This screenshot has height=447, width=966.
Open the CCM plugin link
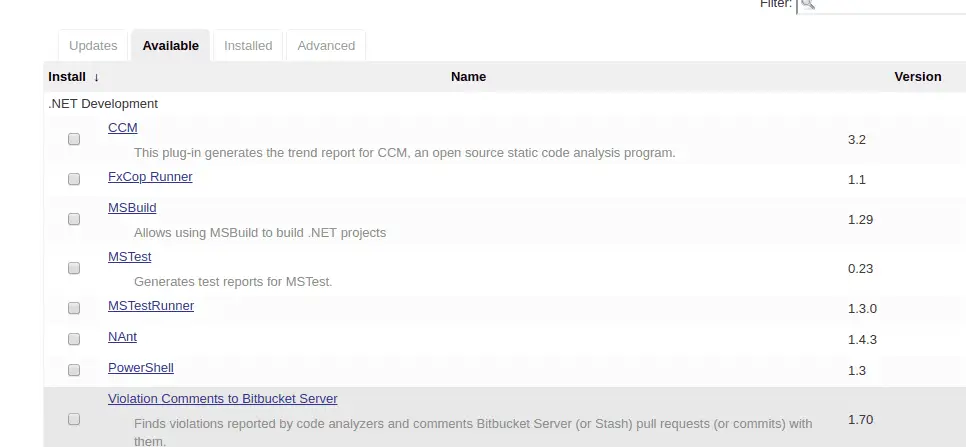[122, 128]
